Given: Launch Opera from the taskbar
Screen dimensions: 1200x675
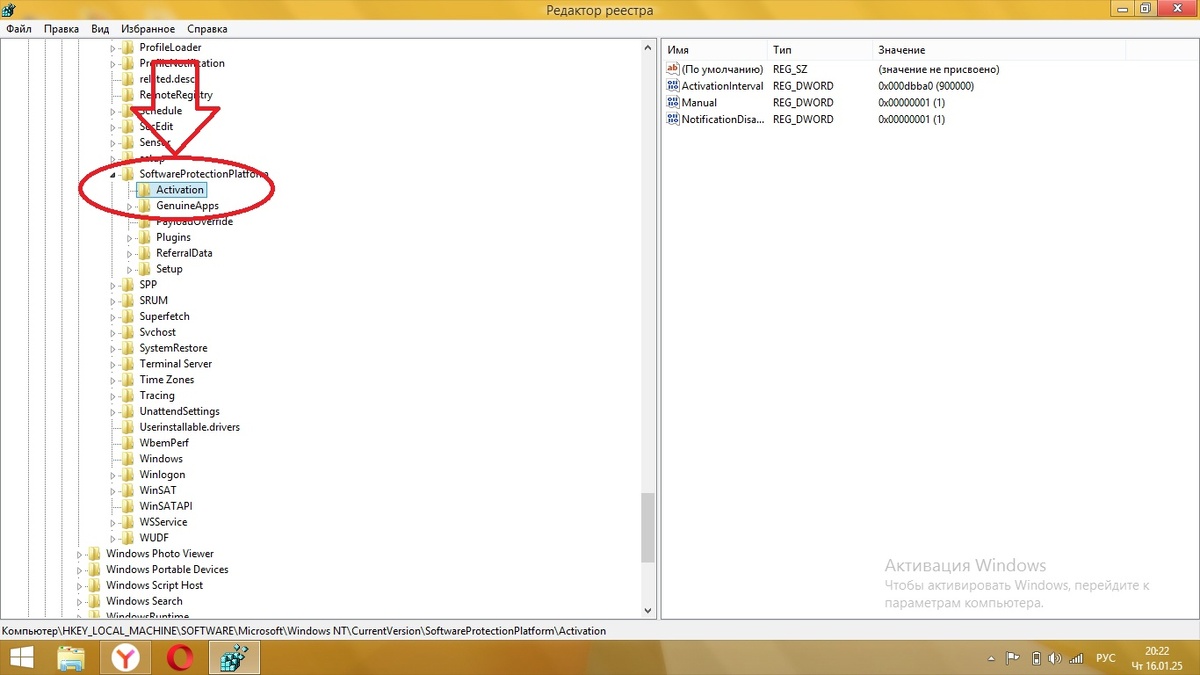Looking at the screenshot, I should coord(180,657).
